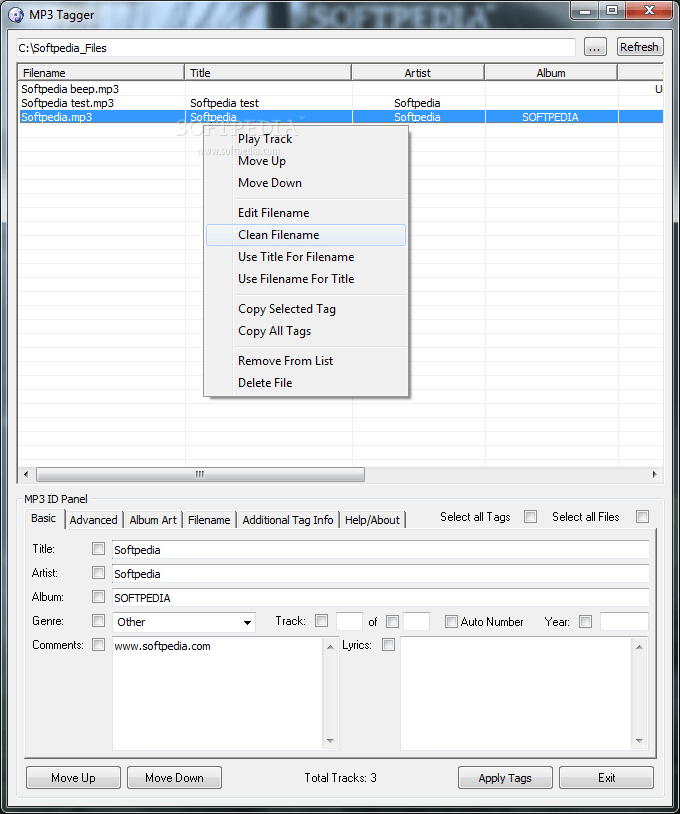The image size is (680, 814).
Task: Choose Move Up in context menu
Action: [305, 161]
